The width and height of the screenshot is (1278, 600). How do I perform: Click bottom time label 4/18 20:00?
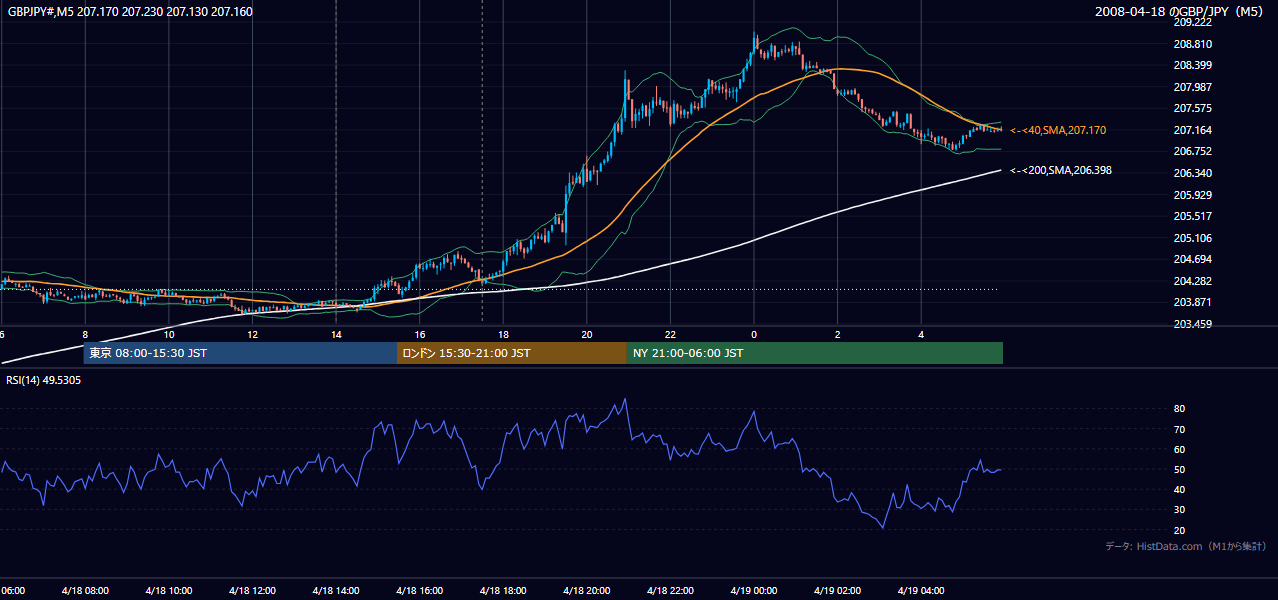pos(587,591)
